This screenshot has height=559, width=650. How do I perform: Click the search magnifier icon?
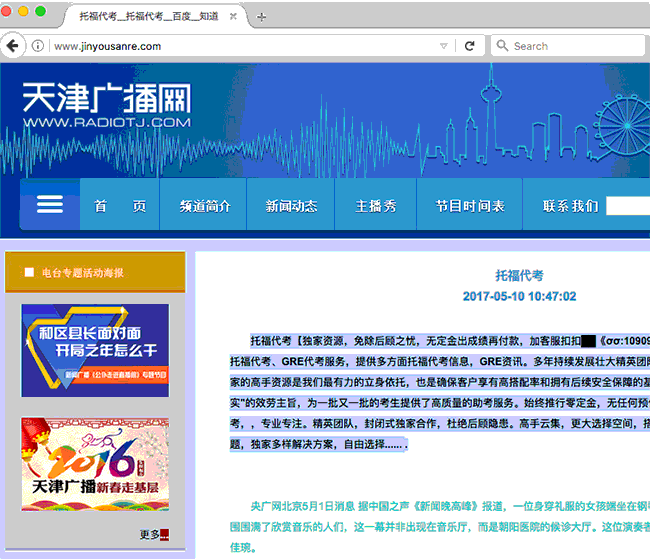click(x=501, y=46)
